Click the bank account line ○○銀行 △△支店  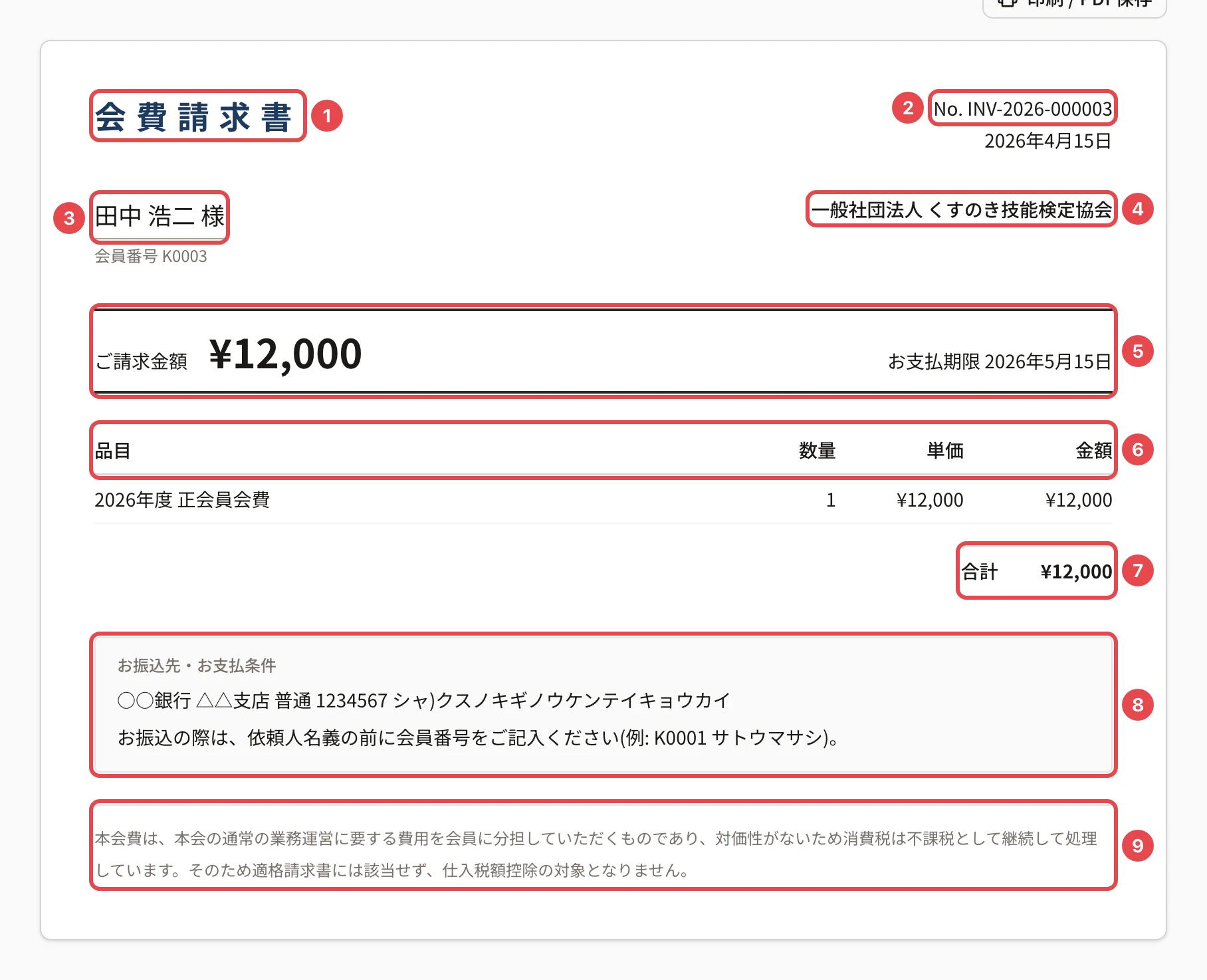423,701
